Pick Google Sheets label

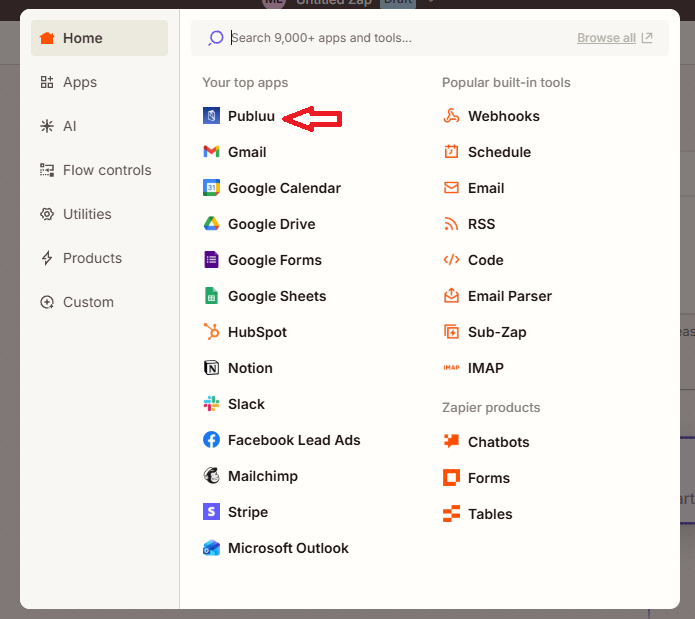coord(277,296)
